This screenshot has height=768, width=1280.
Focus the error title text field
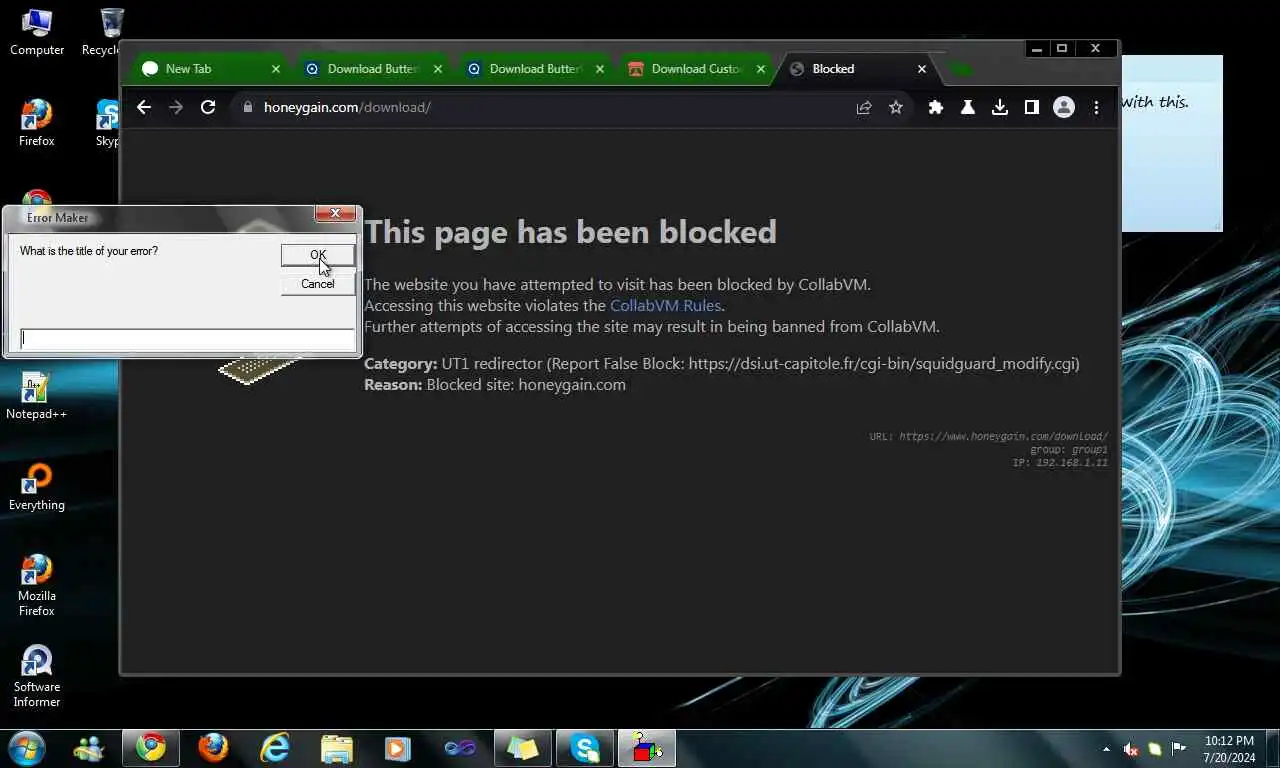[x=188, y=339]
